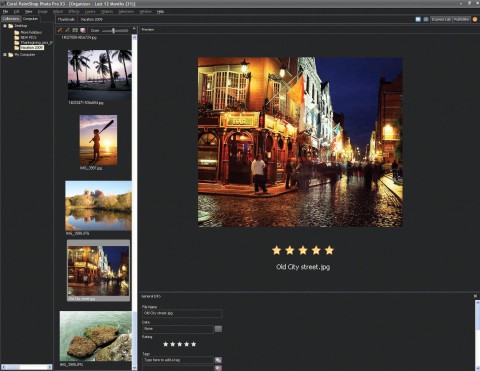
Task: Switch to the Computer tab
Action: 30,19
